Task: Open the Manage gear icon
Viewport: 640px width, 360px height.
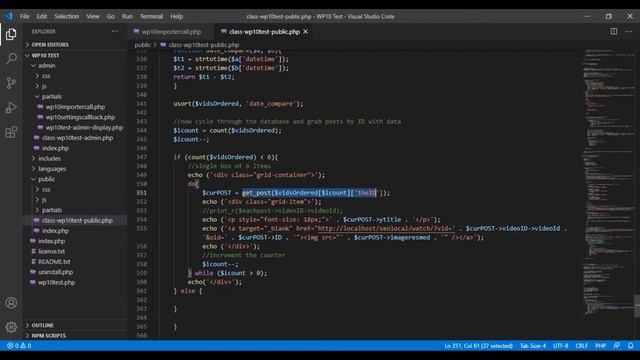Action: [x=11, y=327]
